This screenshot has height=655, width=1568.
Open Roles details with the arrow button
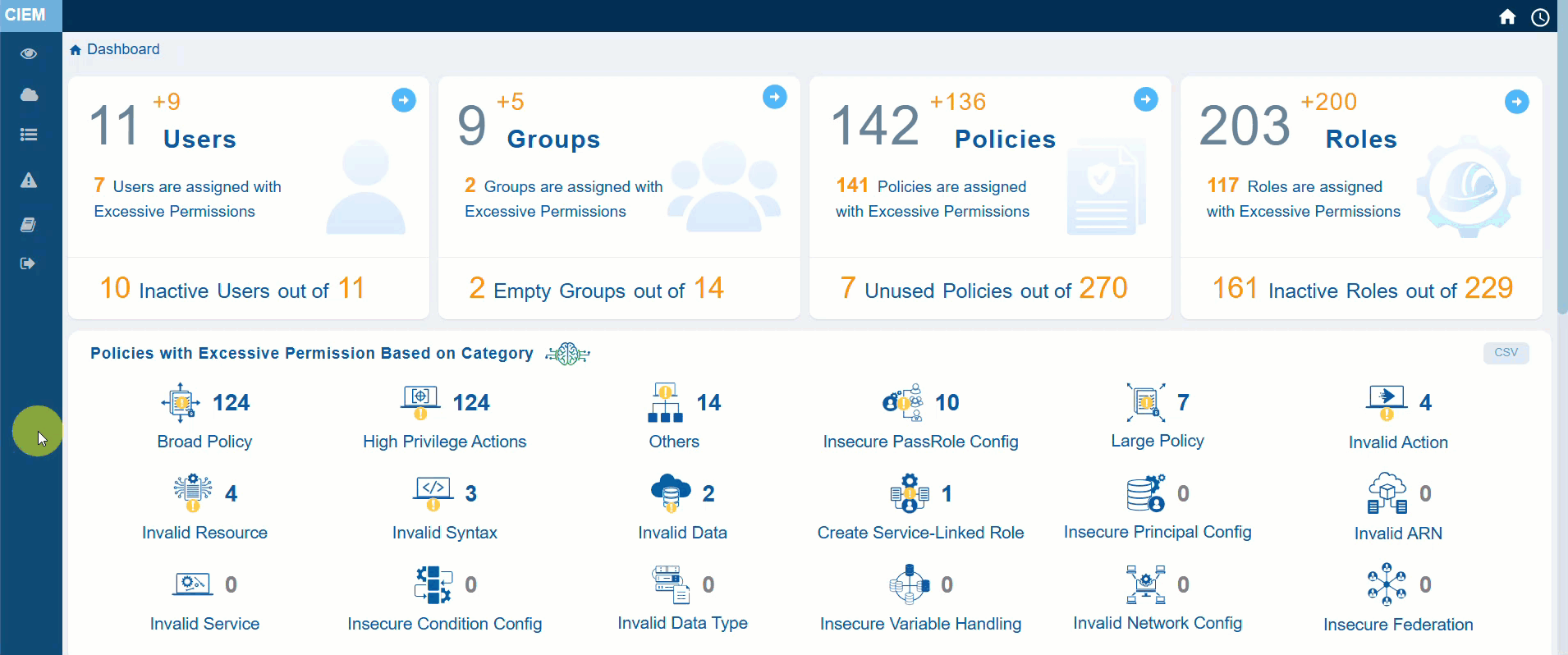1516,102
